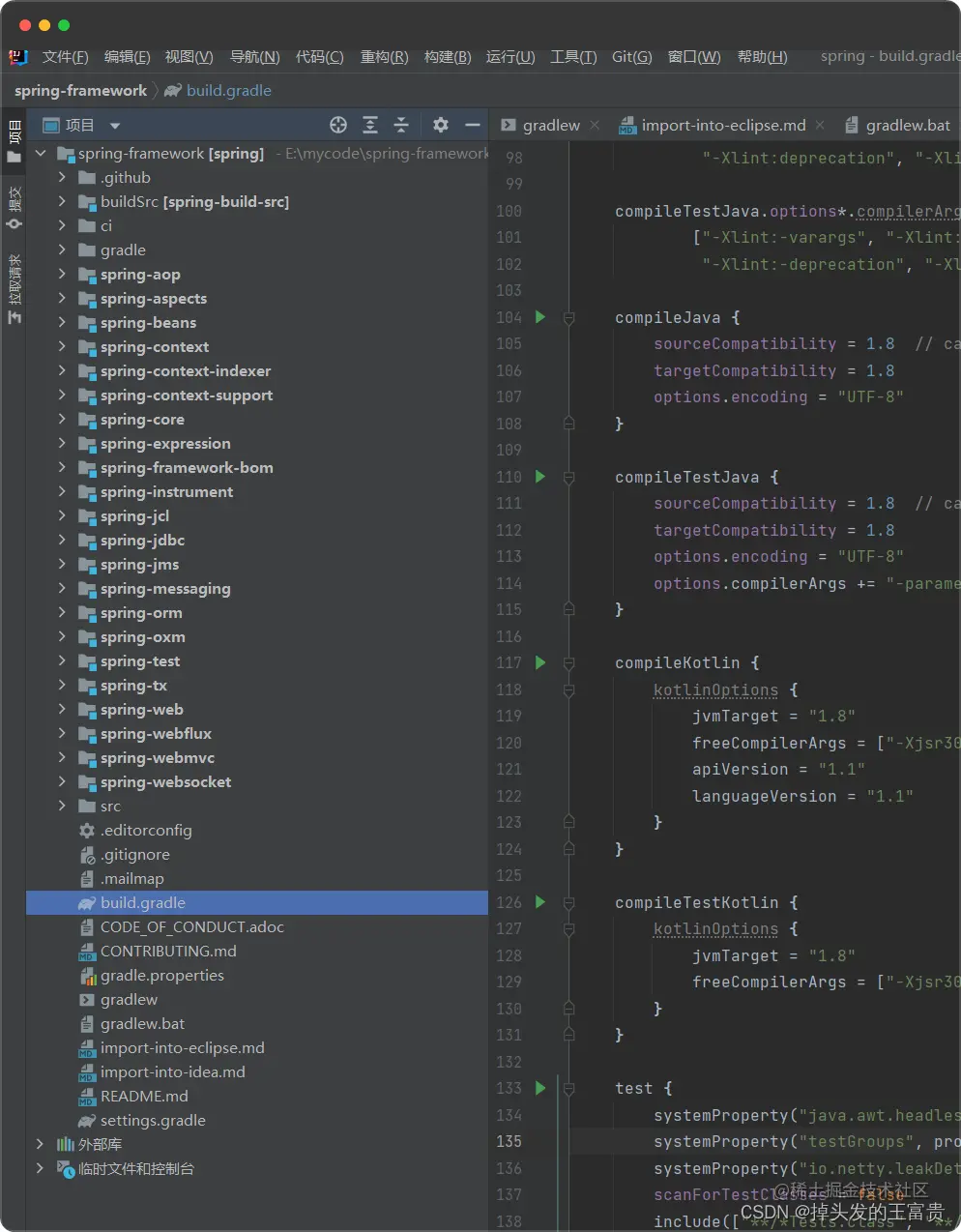Fold compileTestJava block at line 110
This screenshot has height=1232, width=961.
coord(569,477)
